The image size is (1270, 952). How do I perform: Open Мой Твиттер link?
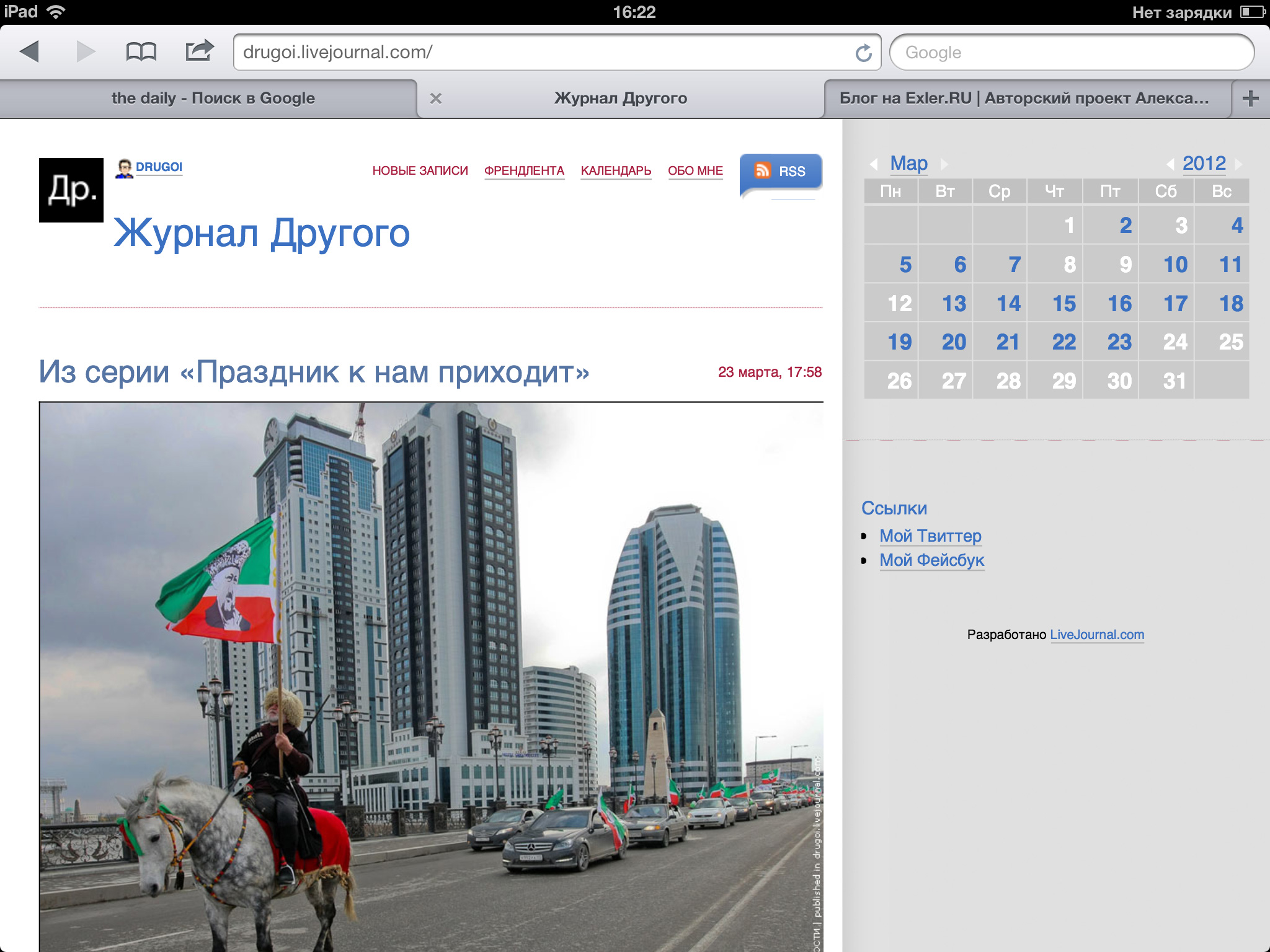[x=930, y=536]
